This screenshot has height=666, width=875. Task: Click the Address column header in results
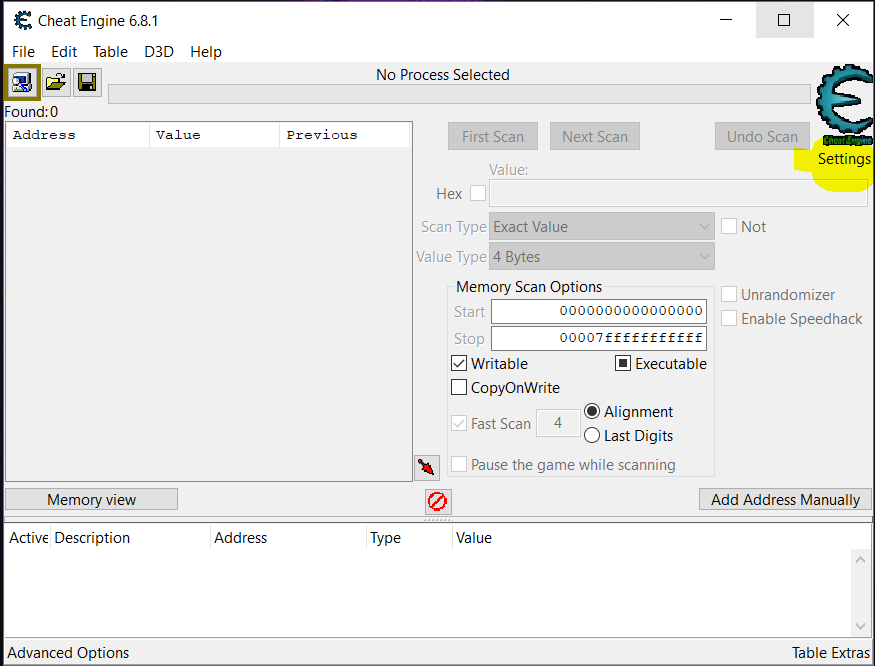click(x=78, y=135)
